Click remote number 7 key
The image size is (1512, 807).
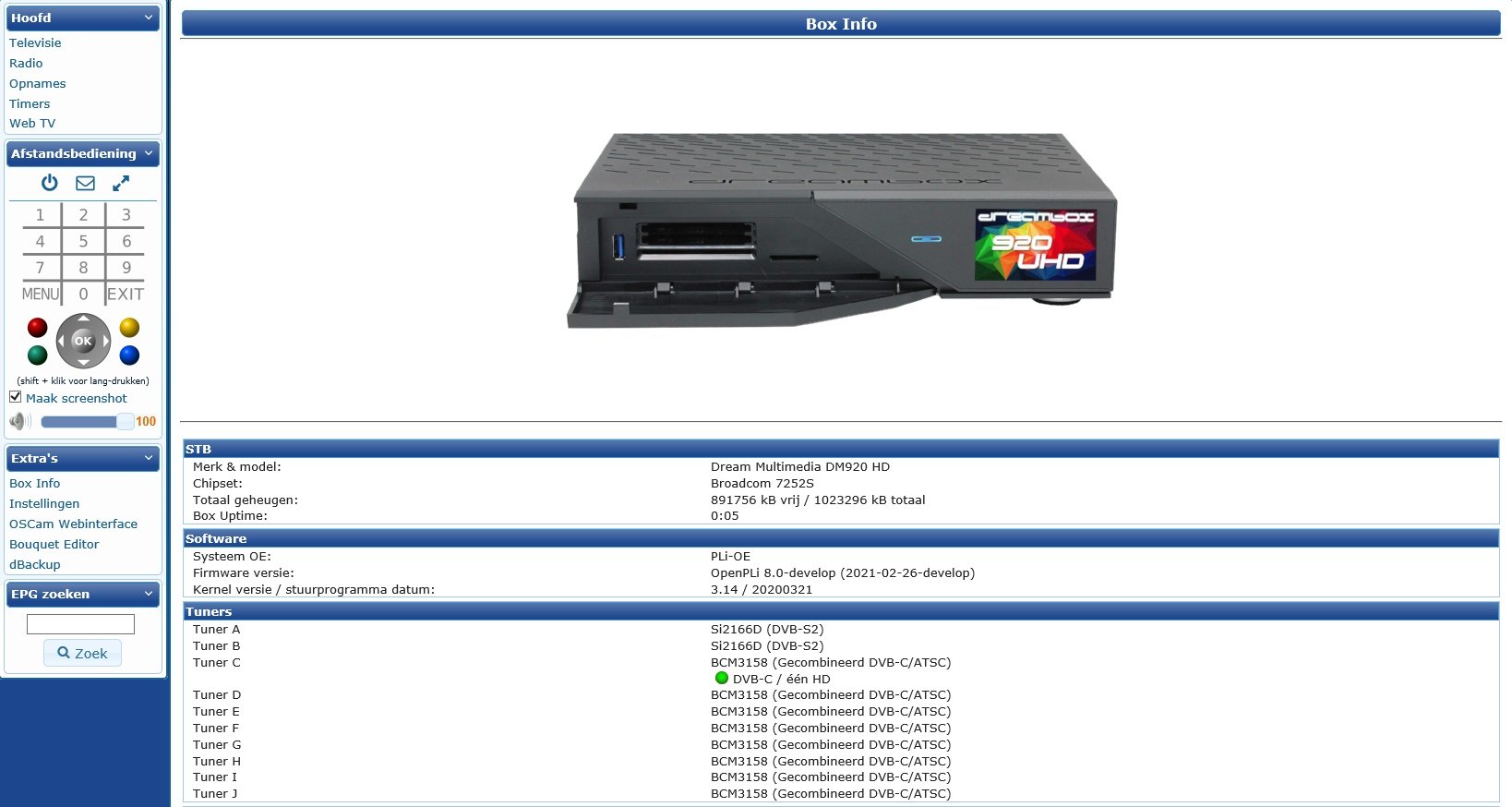pos(40,268)
